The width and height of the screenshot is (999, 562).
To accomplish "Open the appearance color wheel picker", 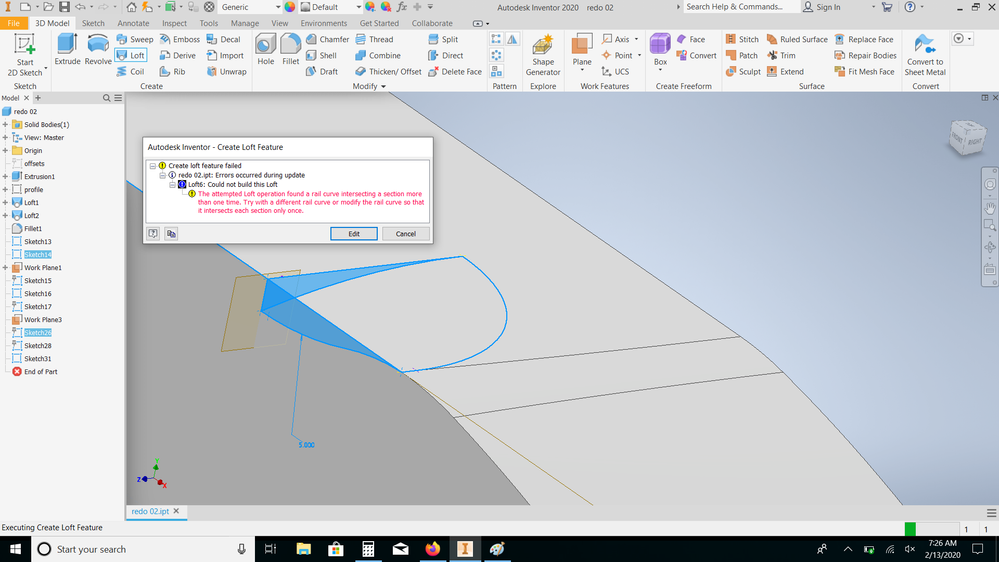I will 290,7.
